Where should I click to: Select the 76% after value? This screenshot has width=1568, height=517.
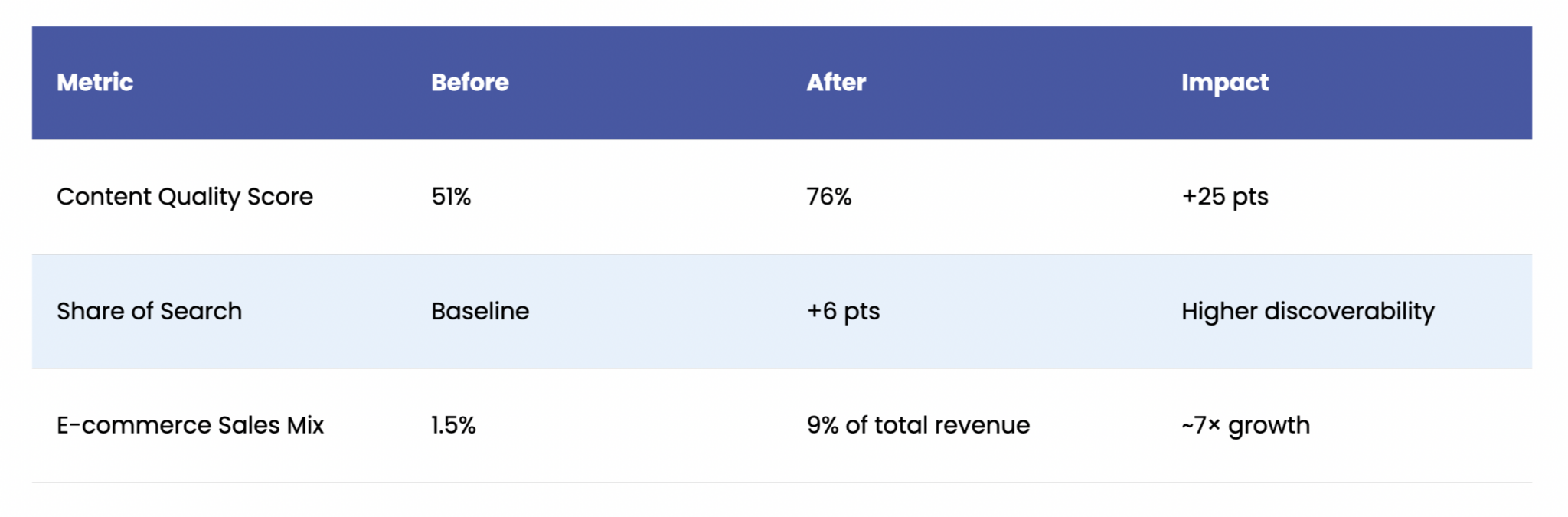click(x=829, y=196)
